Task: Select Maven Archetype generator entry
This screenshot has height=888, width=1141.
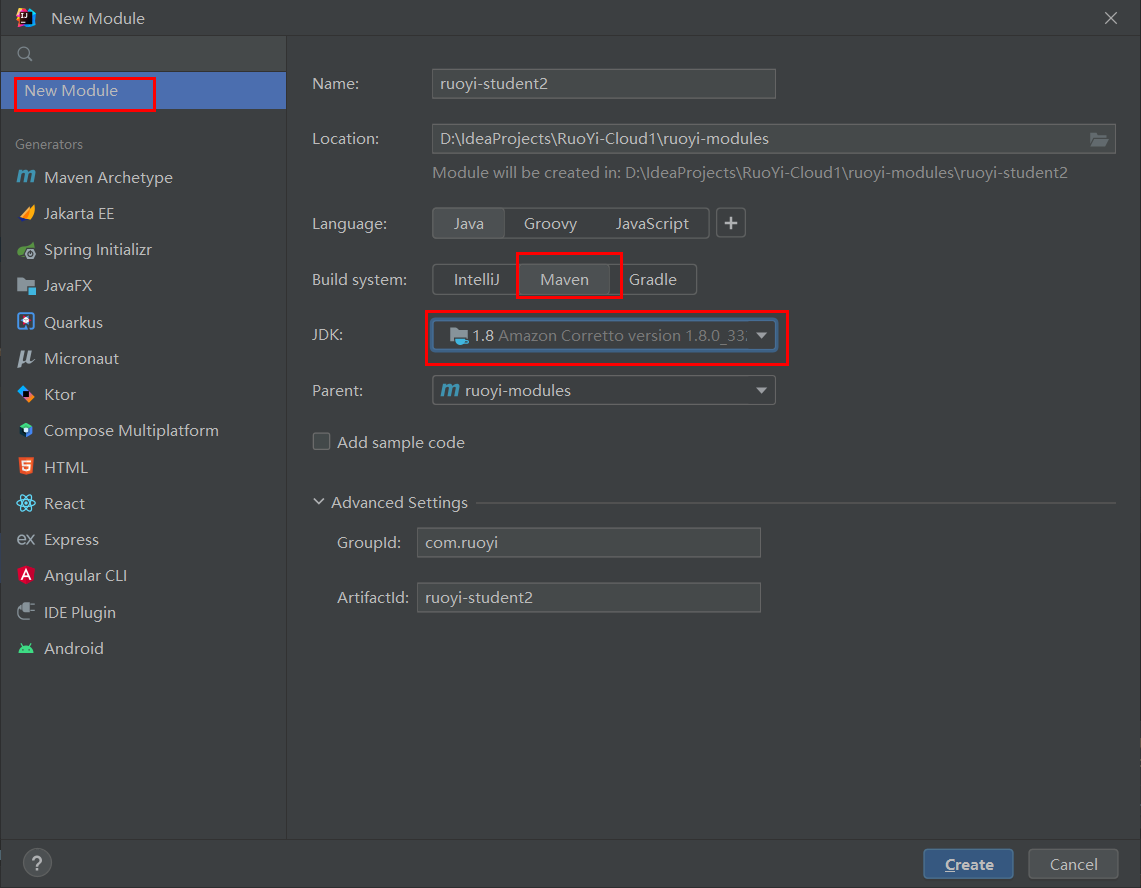Action: tap(143, 178)
